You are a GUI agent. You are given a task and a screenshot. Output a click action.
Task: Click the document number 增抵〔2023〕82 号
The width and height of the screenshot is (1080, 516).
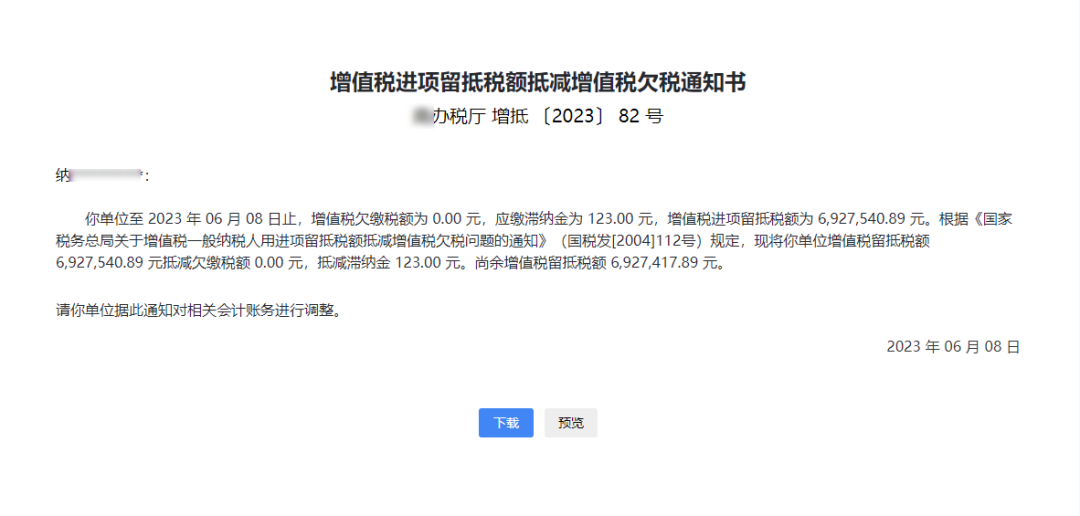click(577, 116)
